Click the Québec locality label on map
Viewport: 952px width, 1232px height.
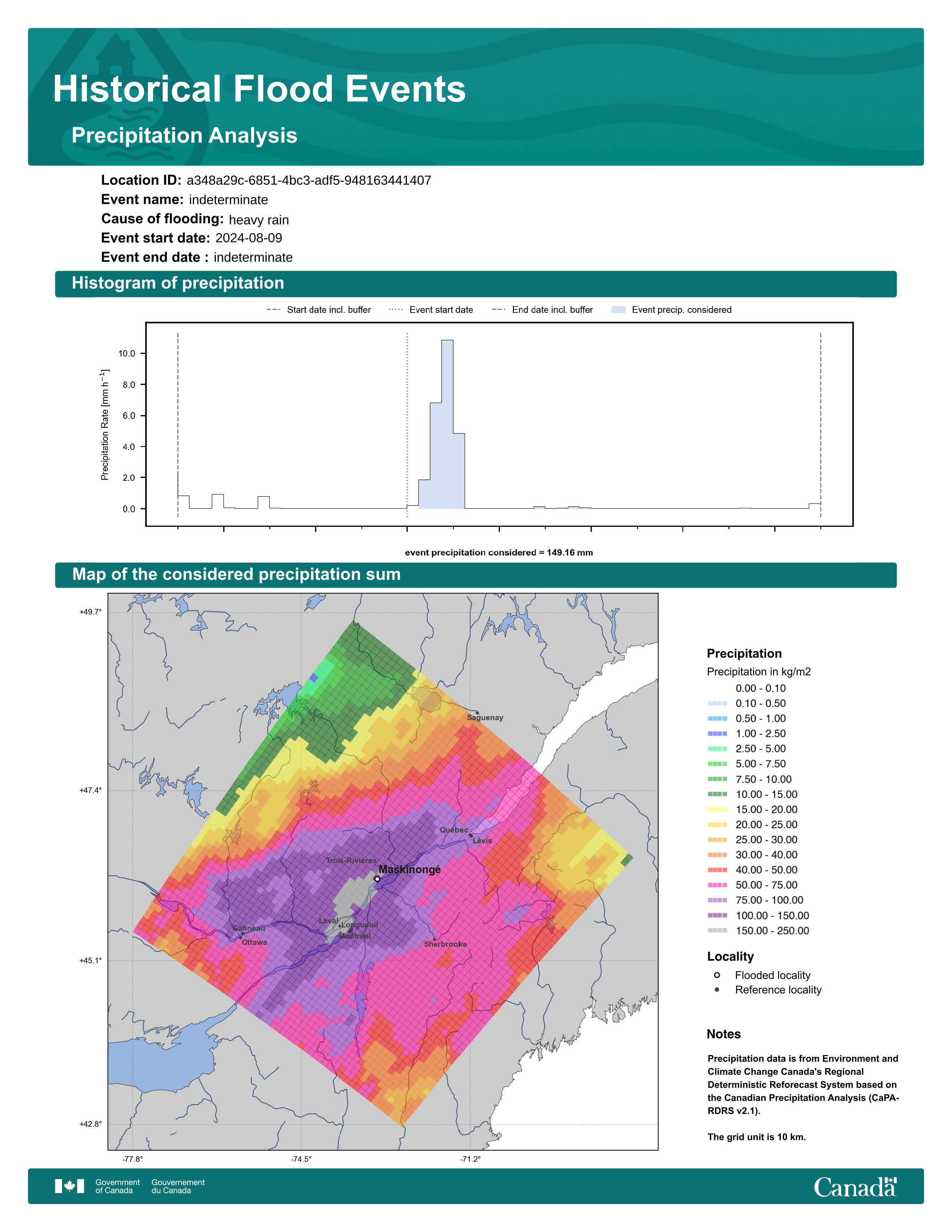pyautogui.click(x=454, y=830)
